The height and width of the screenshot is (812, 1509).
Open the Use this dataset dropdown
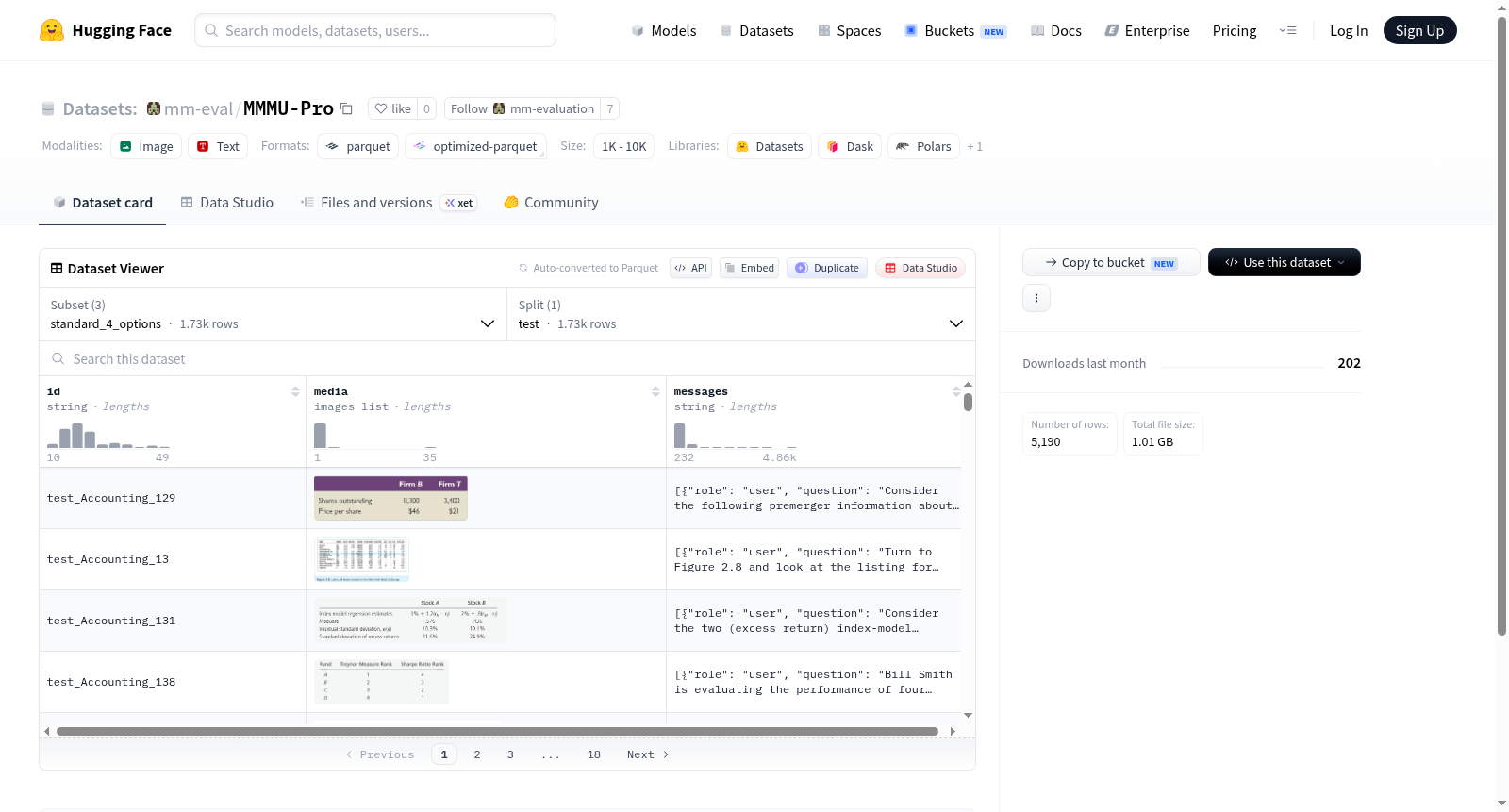tap(1284, 262)
